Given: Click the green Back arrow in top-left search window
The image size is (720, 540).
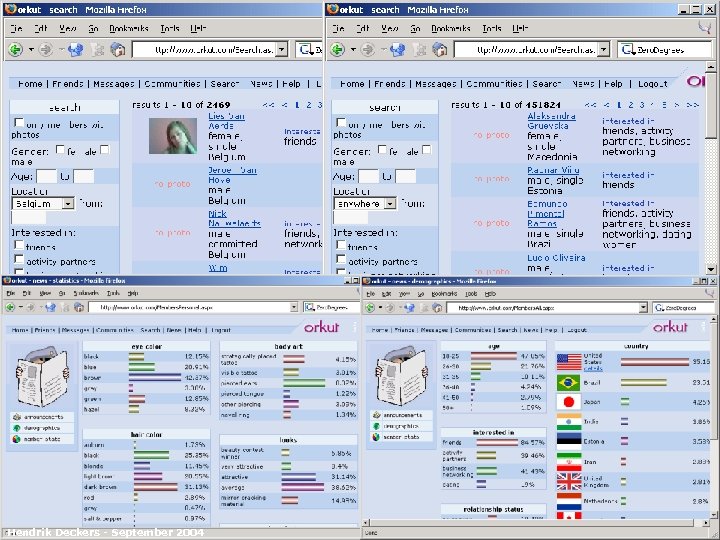Looking at the screenshot, I should click(16, 49).
